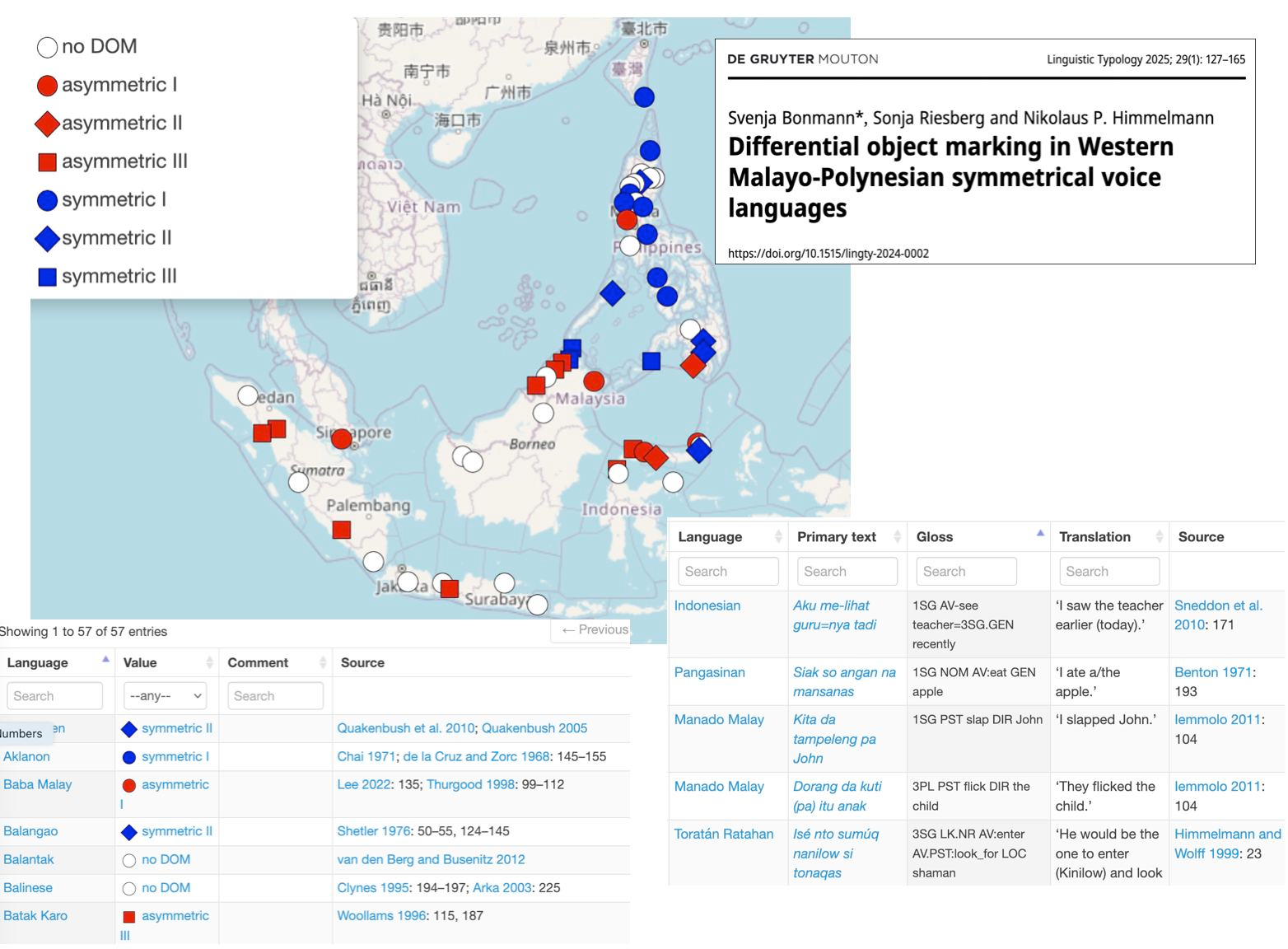Click the Previous pagination button
1288x949 pixels.
(x=595, y=630)
